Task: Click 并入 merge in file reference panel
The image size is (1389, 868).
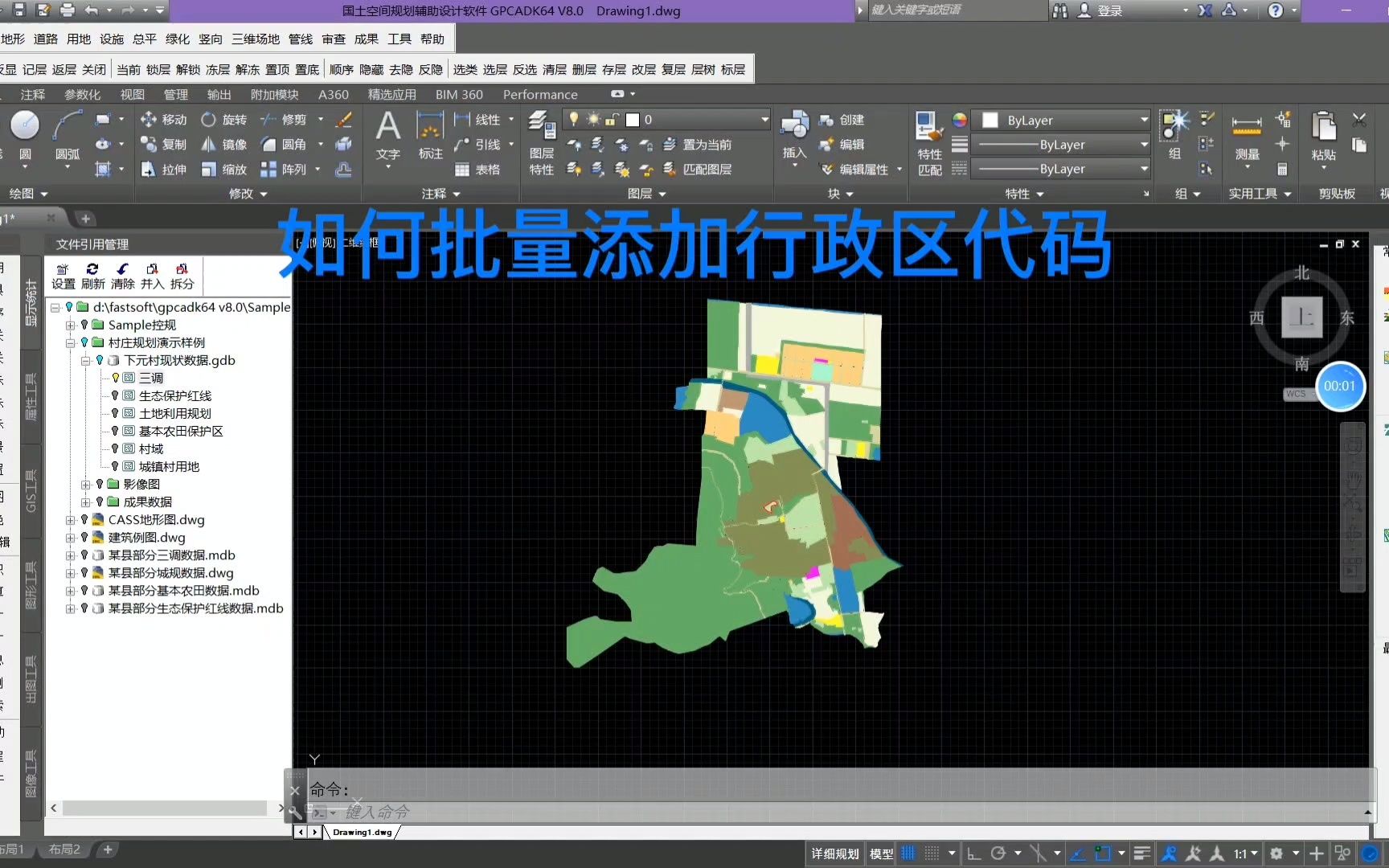Action: [x=152, y=276]
